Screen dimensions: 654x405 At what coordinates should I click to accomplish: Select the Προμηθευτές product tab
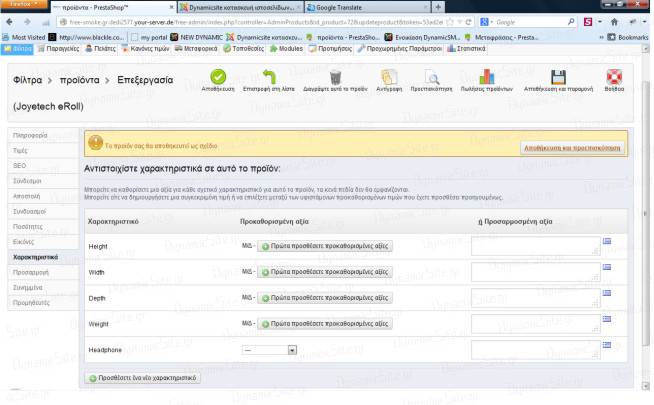click(x=43, y=303)
